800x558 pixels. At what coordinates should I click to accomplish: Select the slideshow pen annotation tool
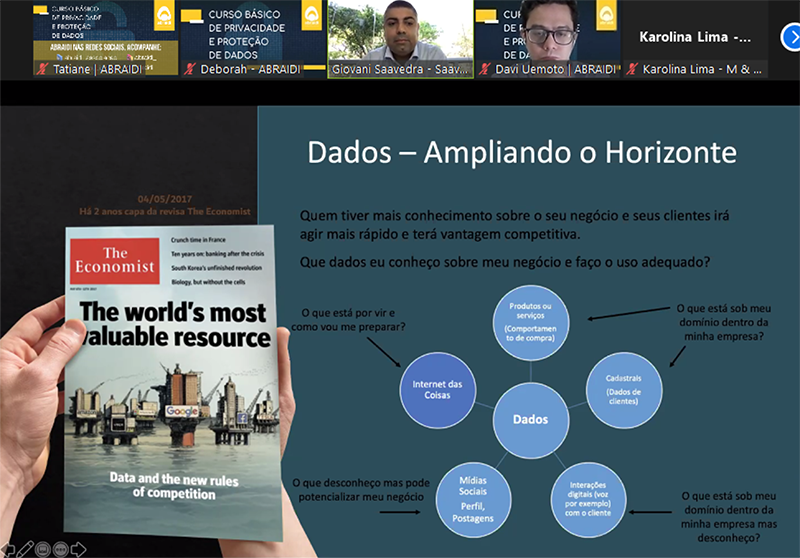point(24,549)
